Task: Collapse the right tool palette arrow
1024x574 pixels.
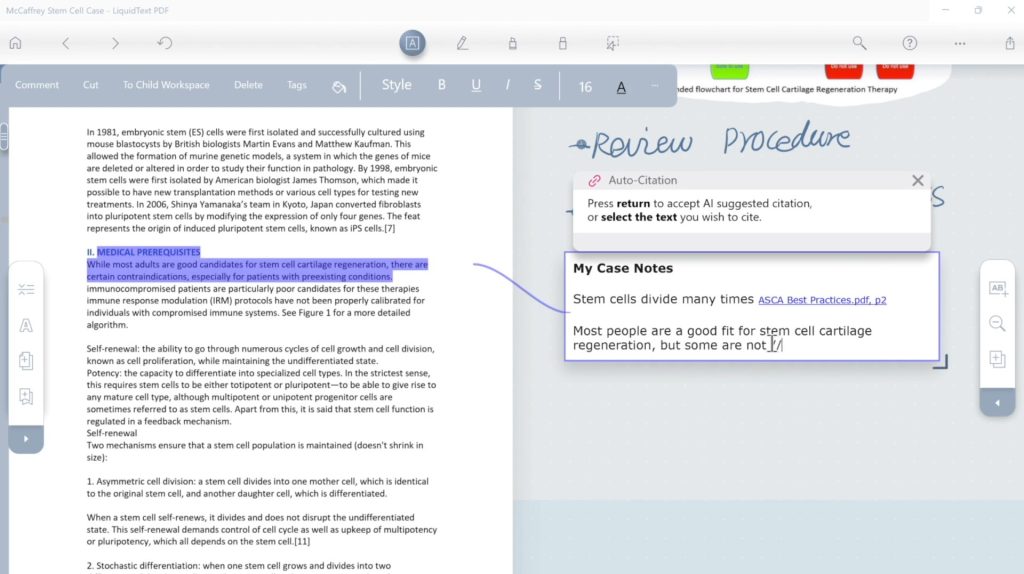Action: [997, 403]
